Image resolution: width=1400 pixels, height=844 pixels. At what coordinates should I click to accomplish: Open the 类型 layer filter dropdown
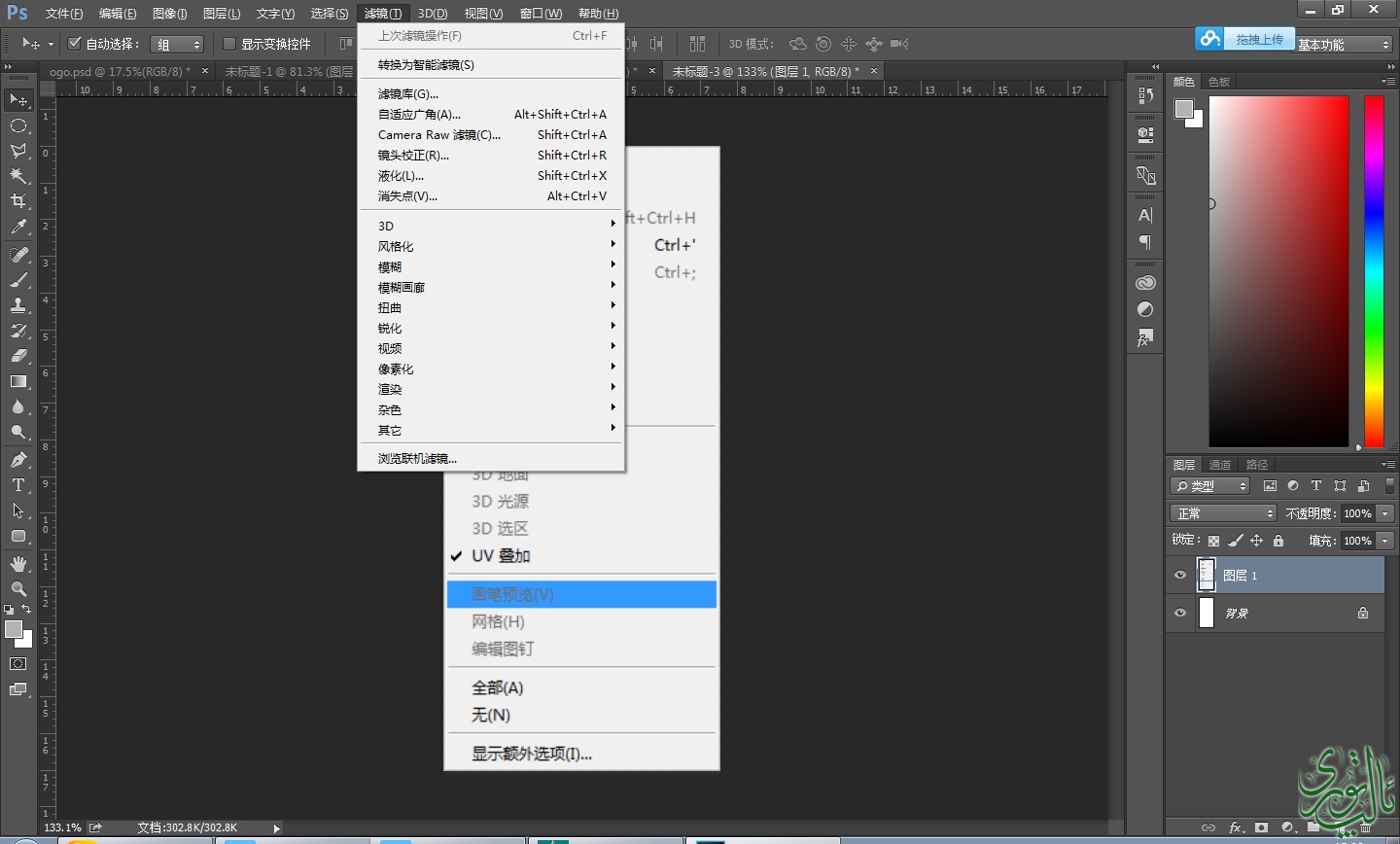(x=1210, y=486)
